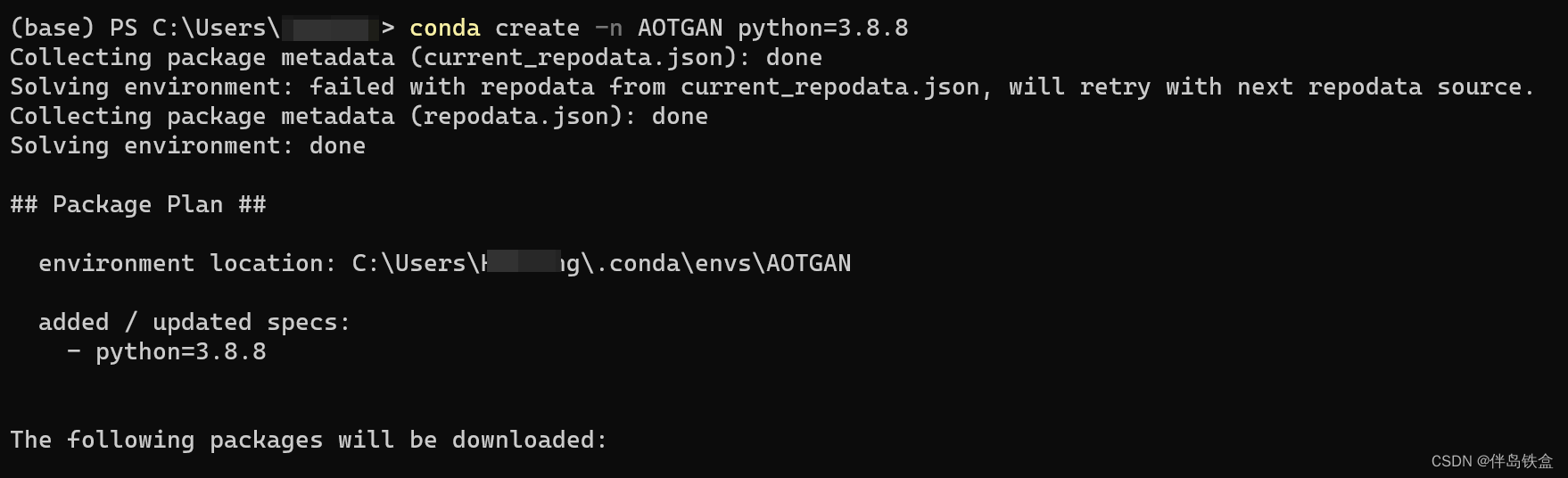The image size is (1568, 478).
Task: Click the 'added / updated specs:' line
Action: tap(194, 323)
